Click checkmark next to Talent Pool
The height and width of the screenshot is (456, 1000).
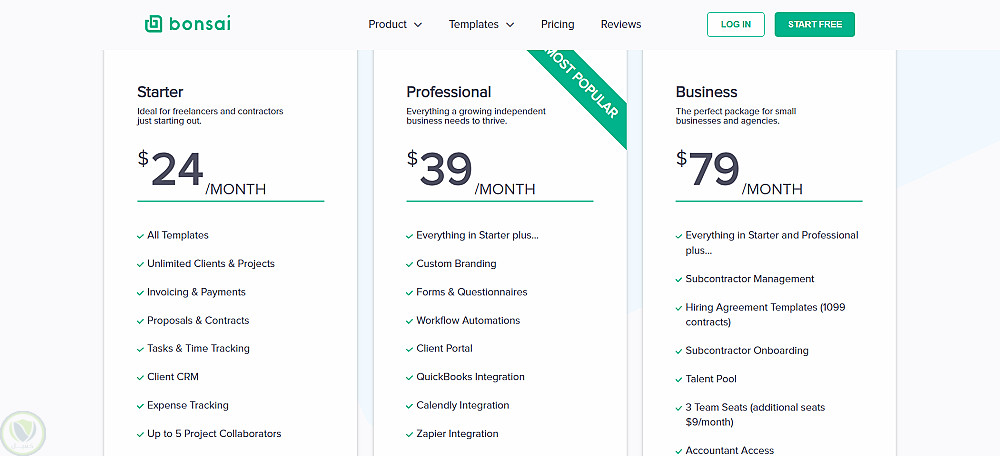tap(678, 380)
